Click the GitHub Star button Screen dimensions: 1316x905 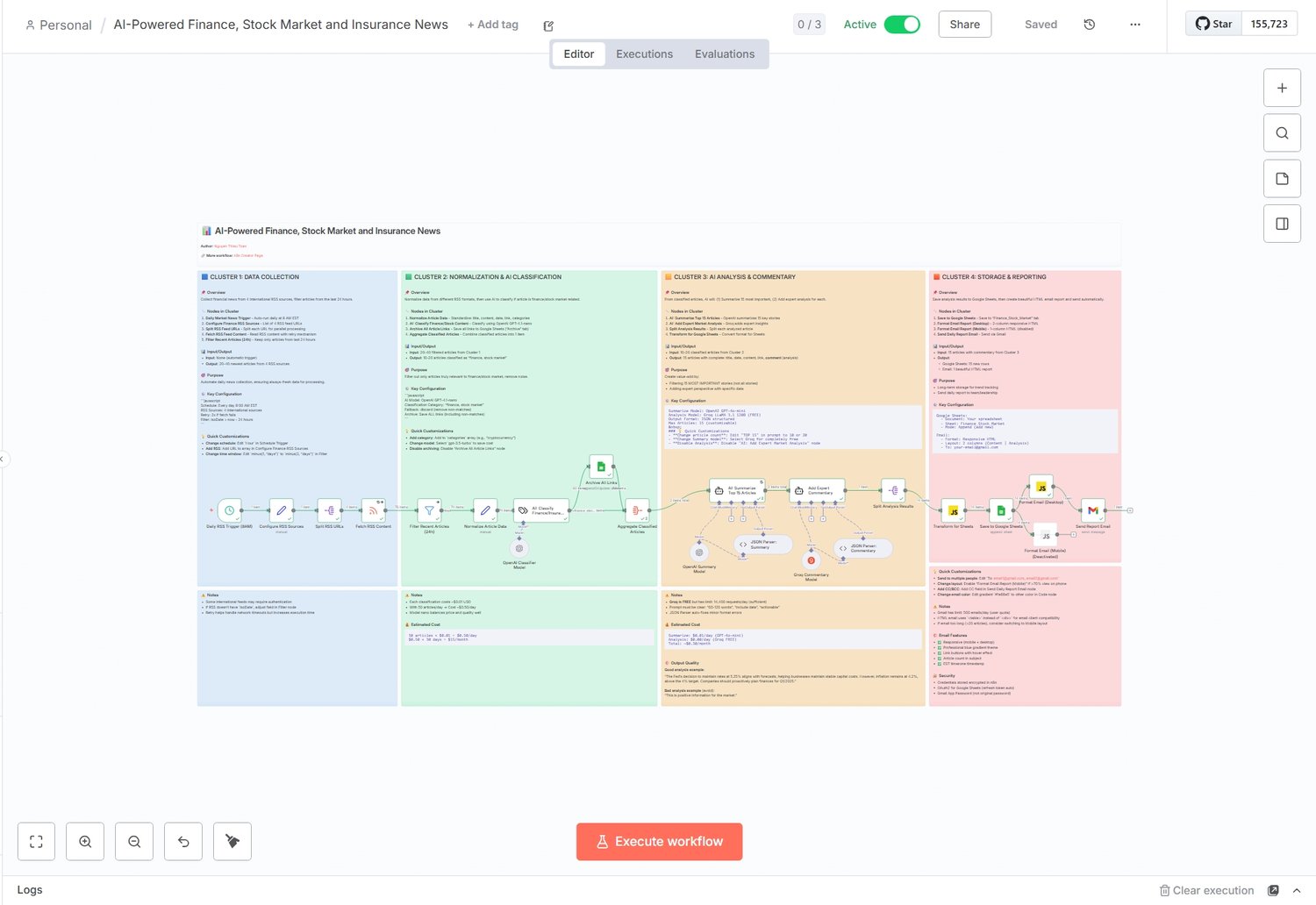(x=1214, y=24)
